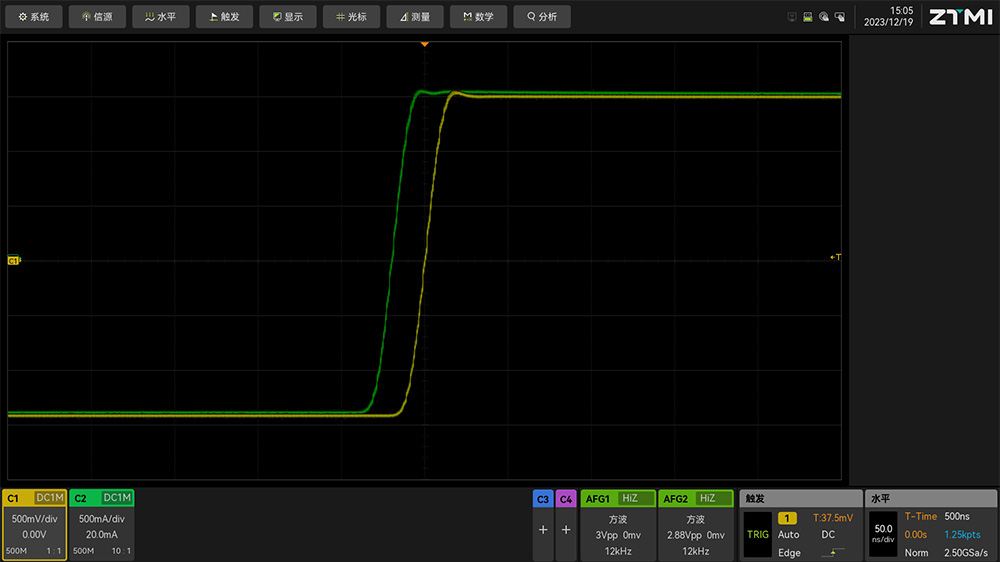The image size is (1000, 562).
Task: Click the 数学 (Math) button
Action: [478, 17]
